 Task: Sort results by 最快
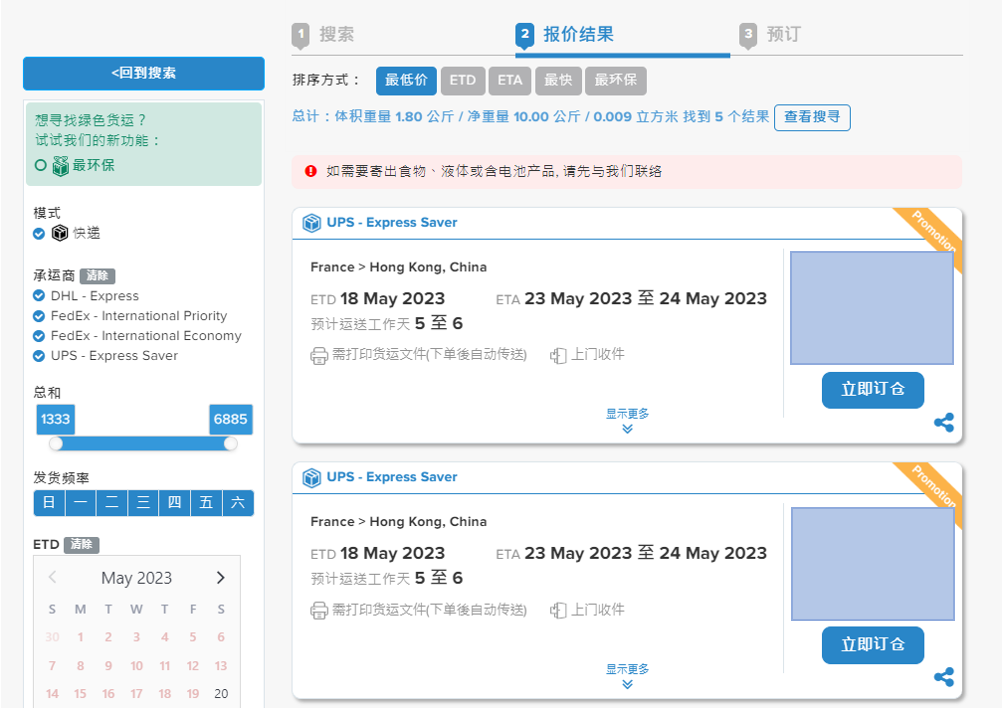point(558,81)
